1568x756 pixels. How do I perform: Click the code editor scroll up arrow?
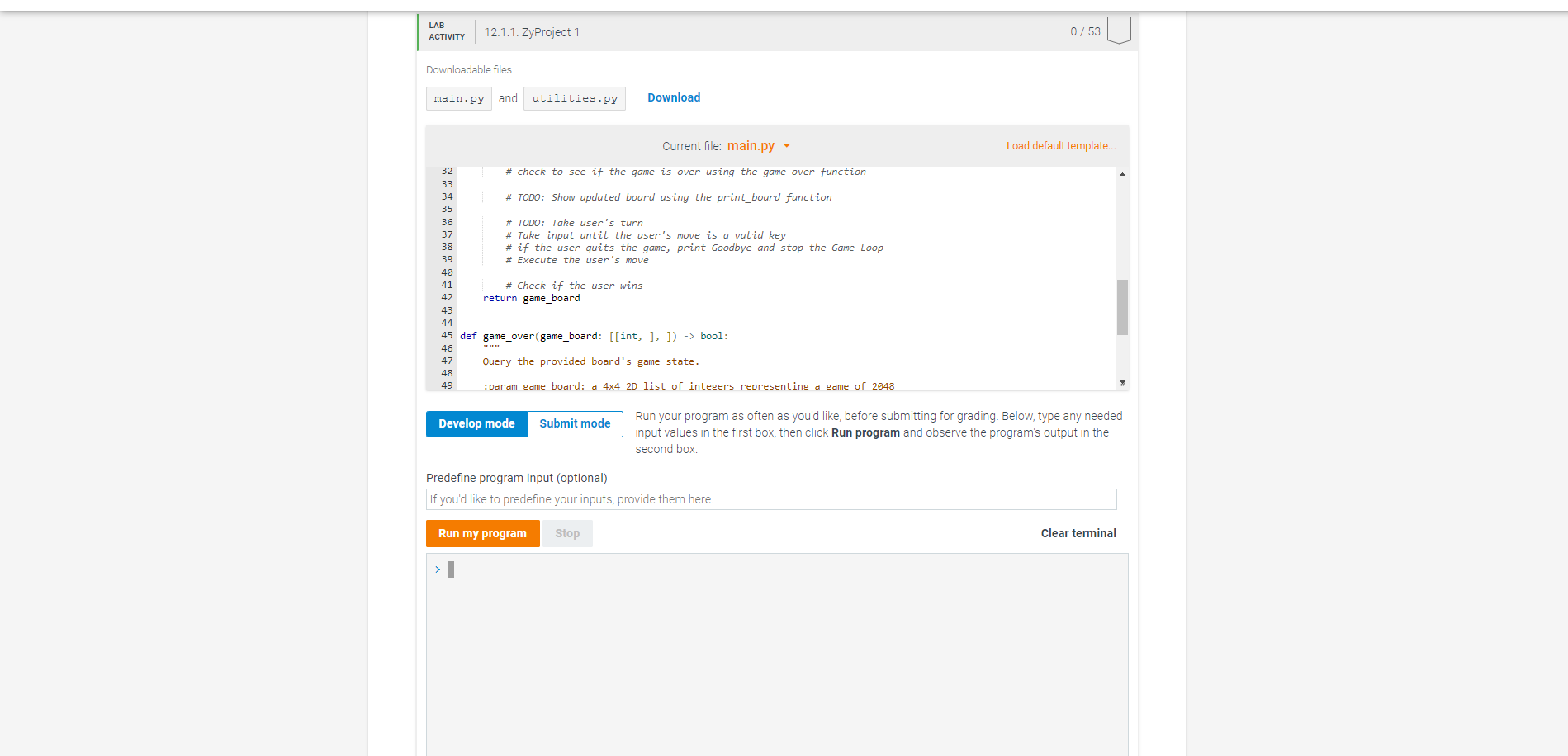1122,174
